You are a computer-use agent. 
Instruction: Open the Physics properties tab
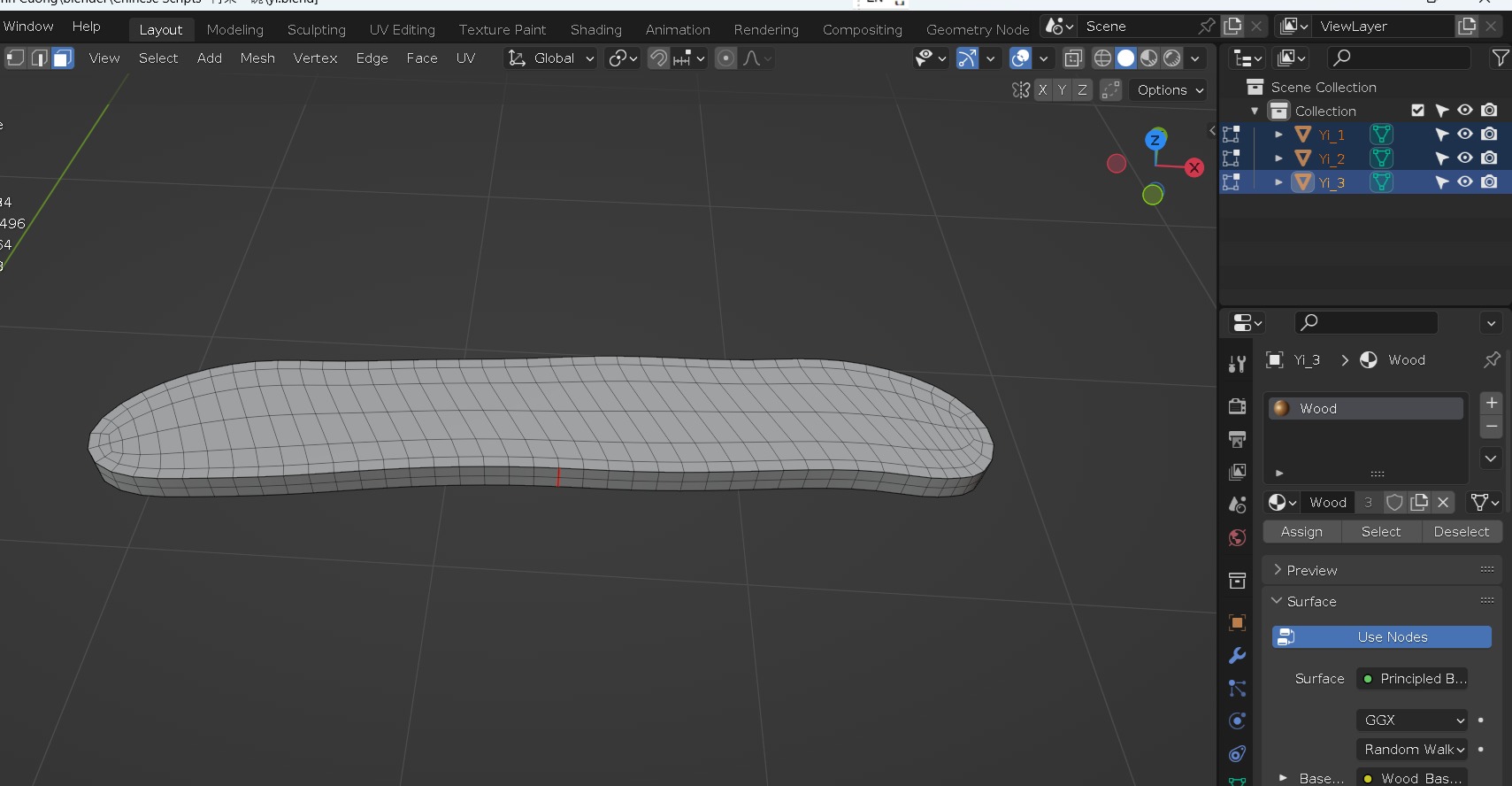[x=1238, y=721]
